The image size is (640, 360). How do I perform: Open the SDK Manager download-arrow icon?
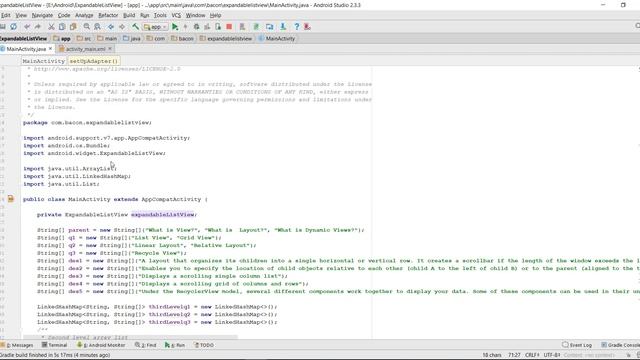click(282, 27)
